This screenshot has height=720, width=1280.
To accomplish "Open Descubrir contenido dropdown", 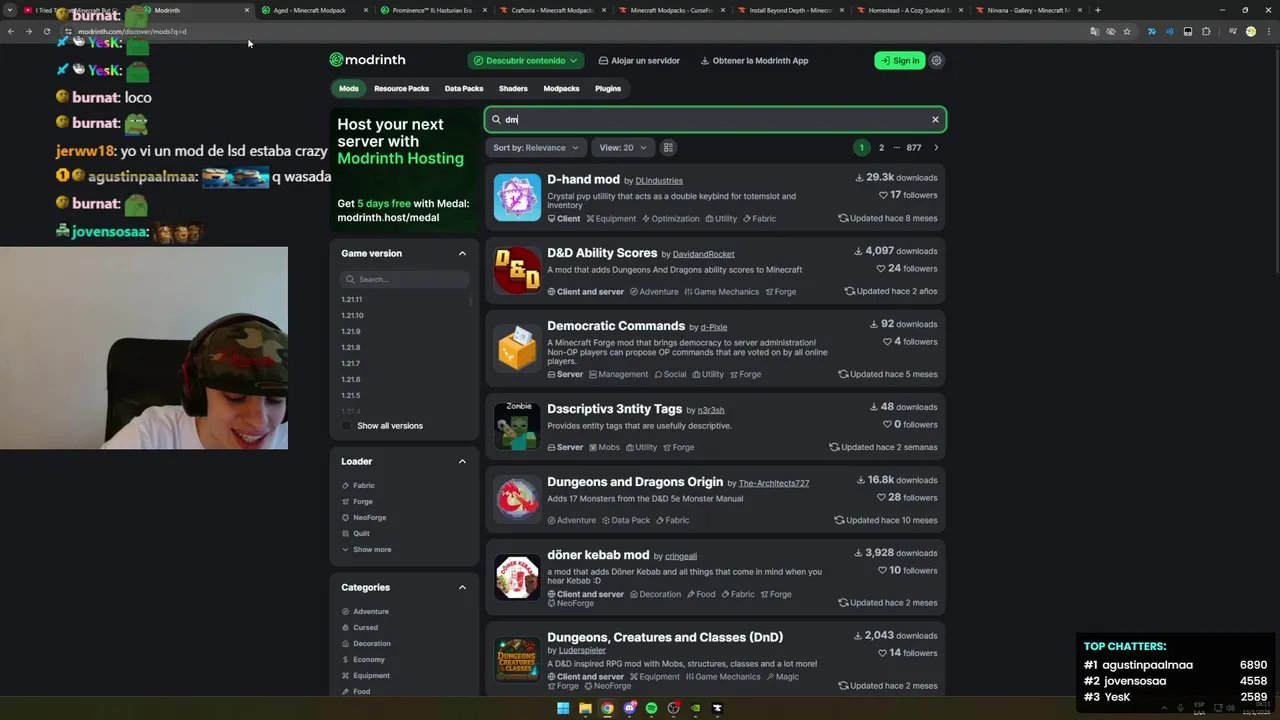I will click(526, 60).
